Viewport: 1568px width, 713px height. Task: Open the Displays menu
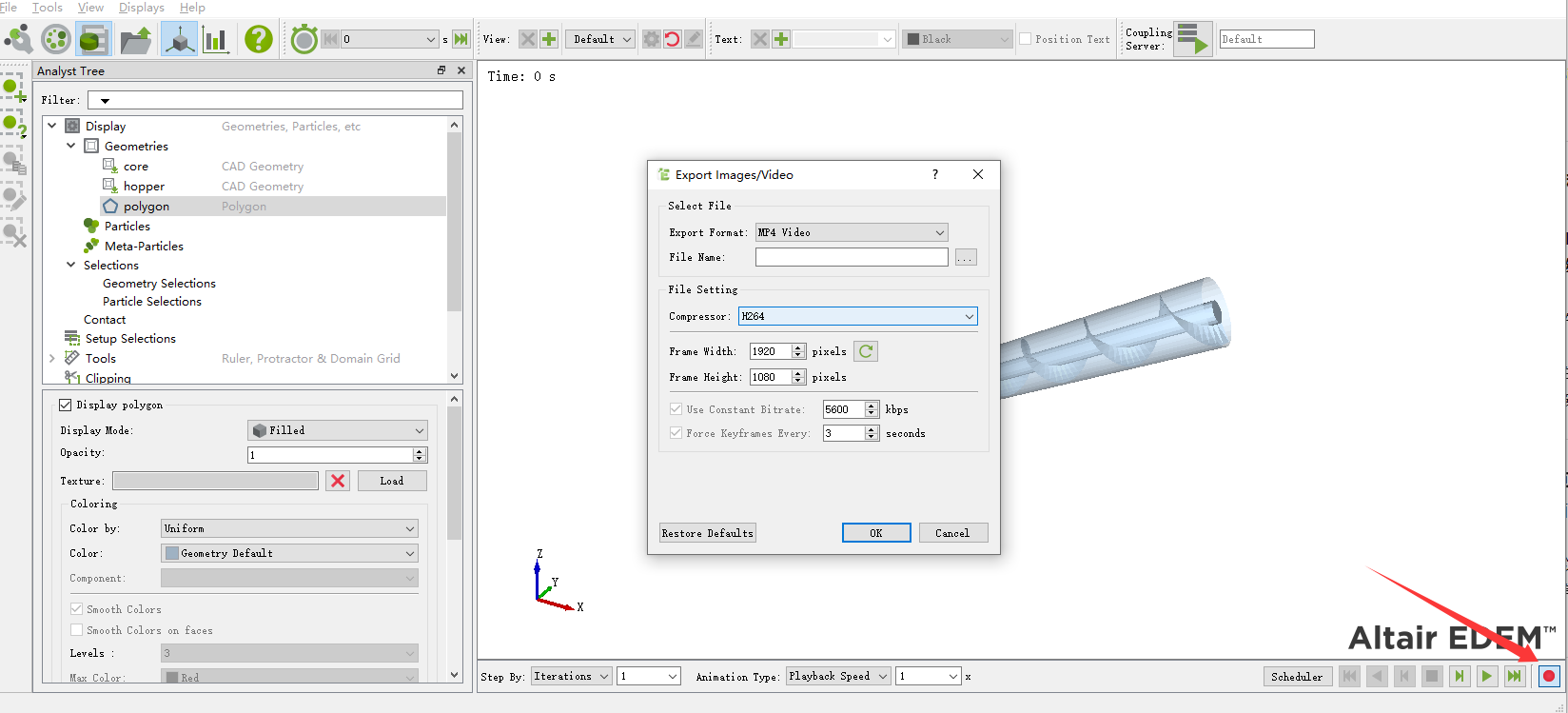click(x=142, y=8)
